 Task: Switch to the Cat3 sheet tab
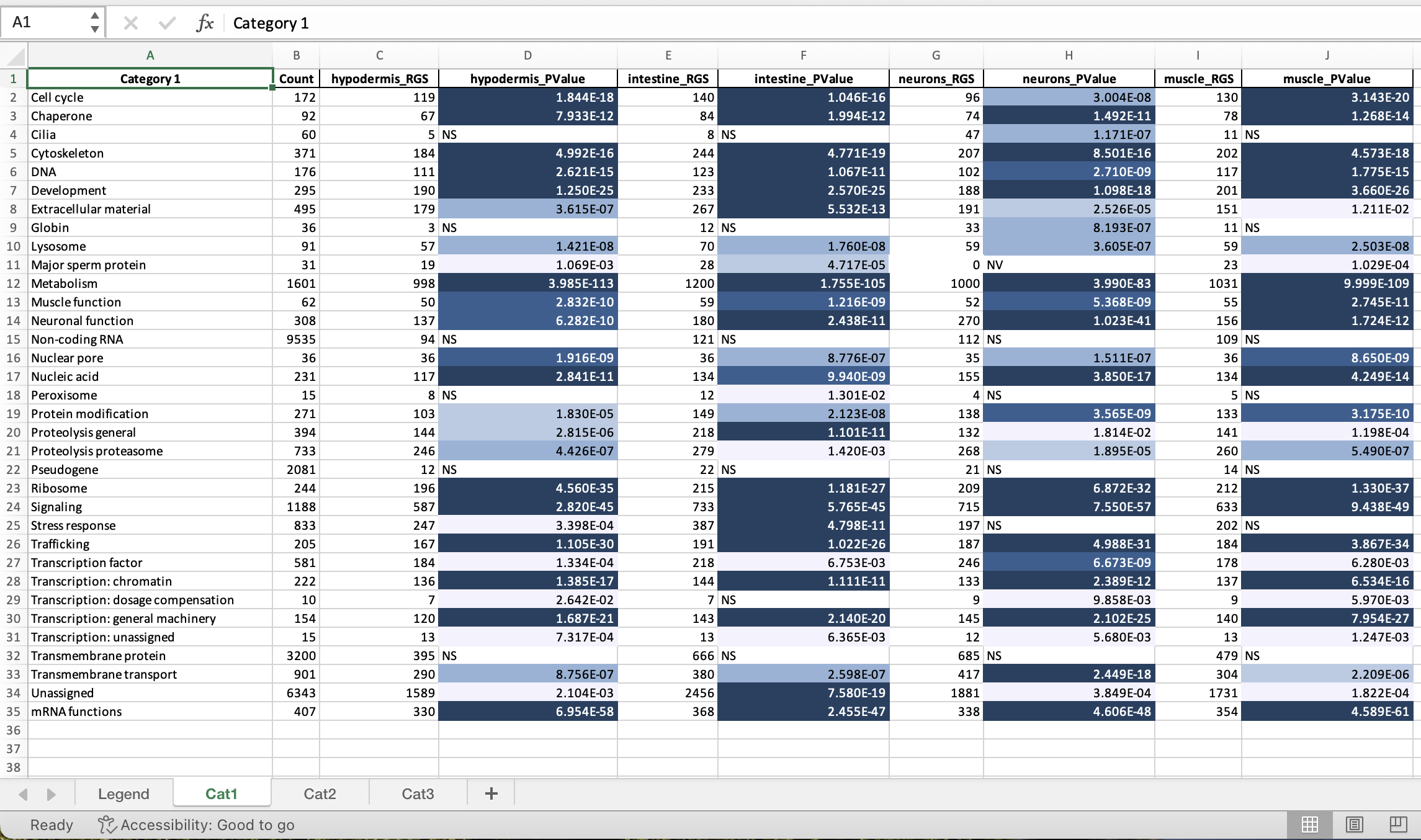click(418, 793)
